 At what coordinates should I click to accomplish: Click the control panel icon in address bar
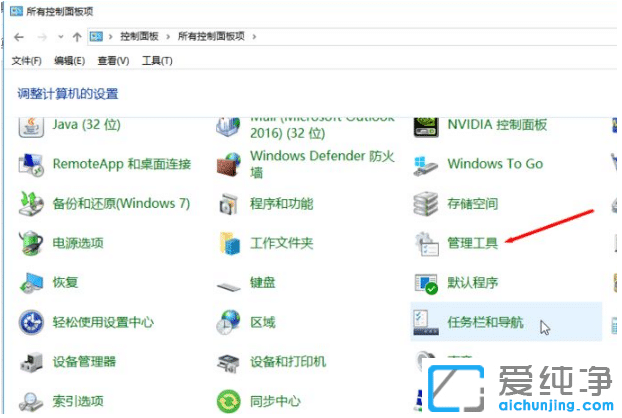tap(96, 37)
